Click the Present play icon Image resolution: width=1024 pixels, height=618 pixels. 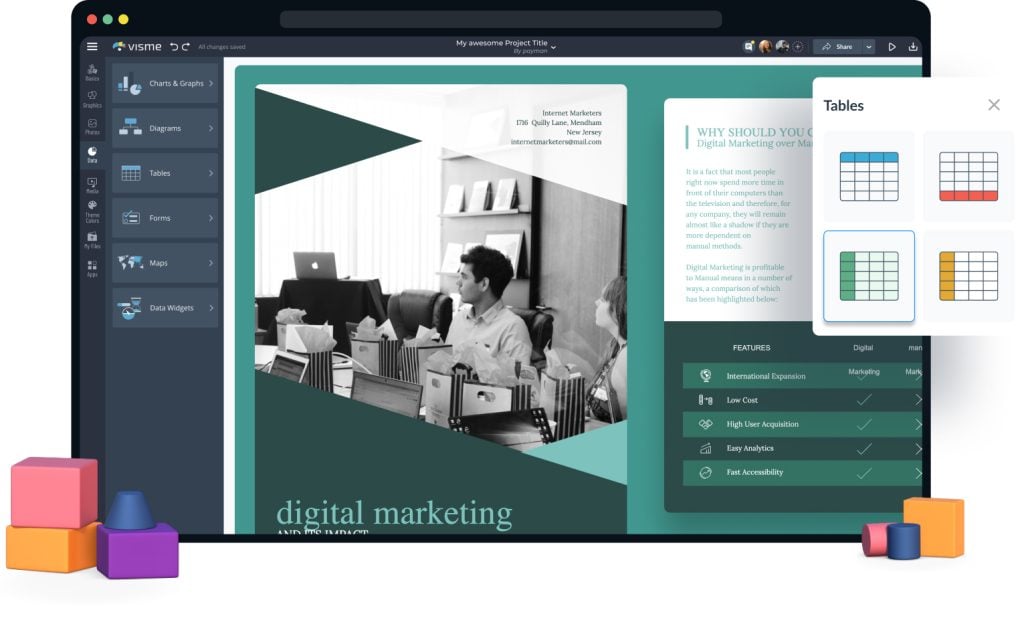coord(892,46)
